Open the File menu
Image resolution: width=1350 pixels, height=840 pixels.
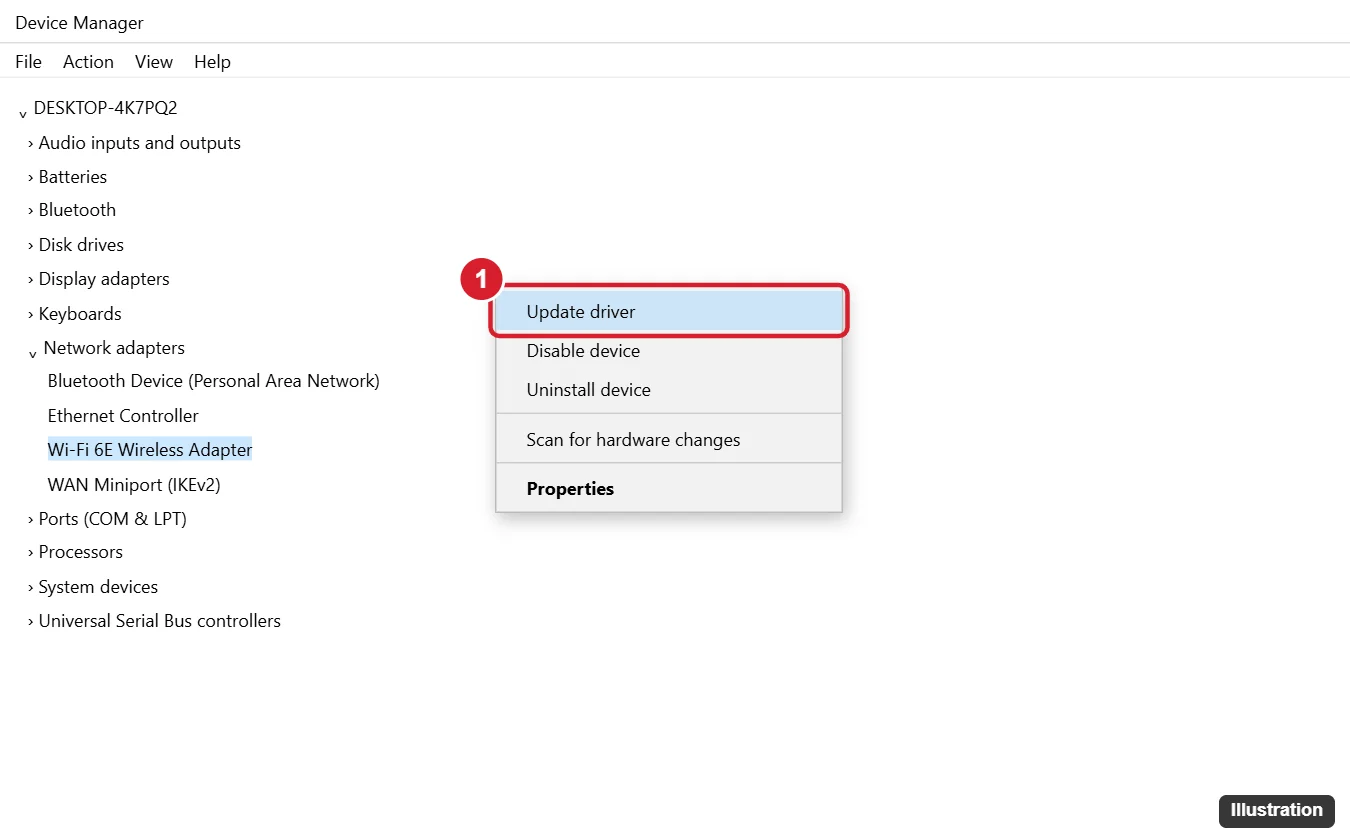[x=28, y=62]
